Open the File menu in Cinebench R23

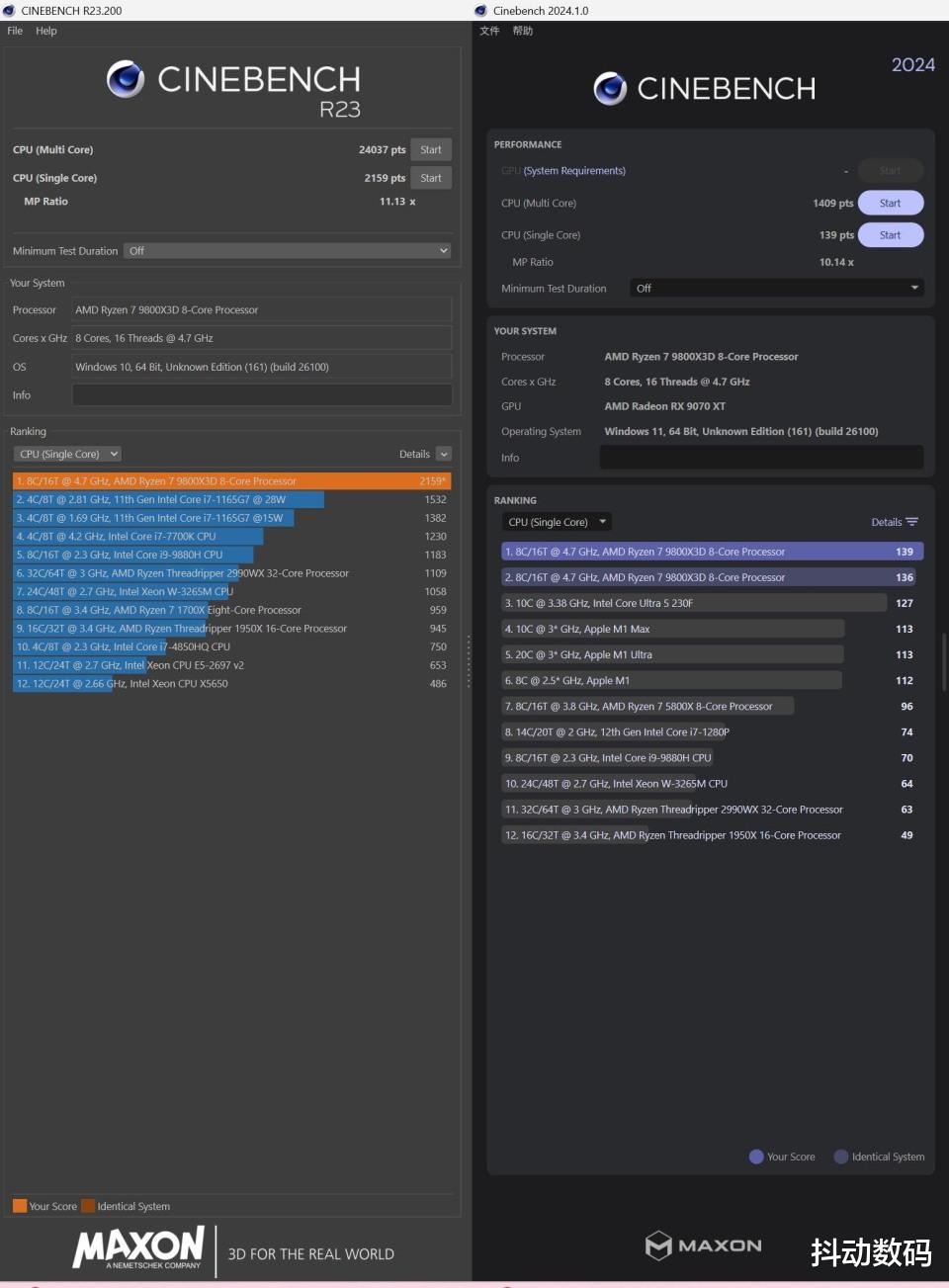pos(15,31)
